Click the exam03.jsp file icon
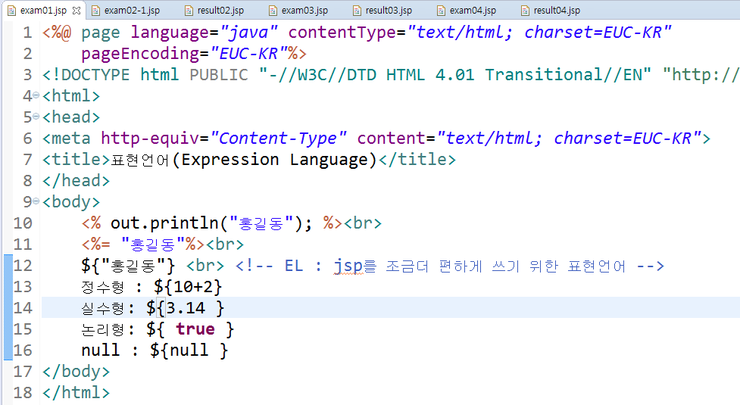740x405 pixels. (x=273, y=10)
